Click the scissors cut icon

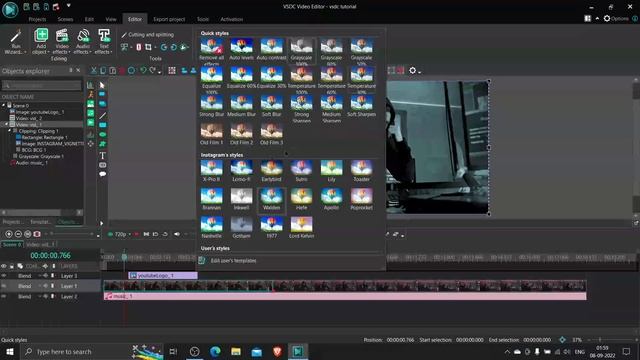point(93,71)
